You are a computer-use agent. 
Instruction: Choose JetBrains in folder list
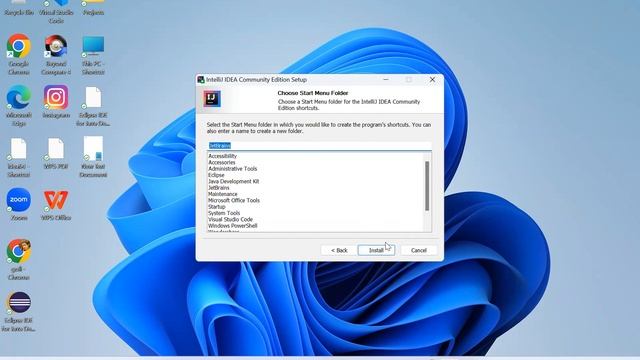pos(219,188)
